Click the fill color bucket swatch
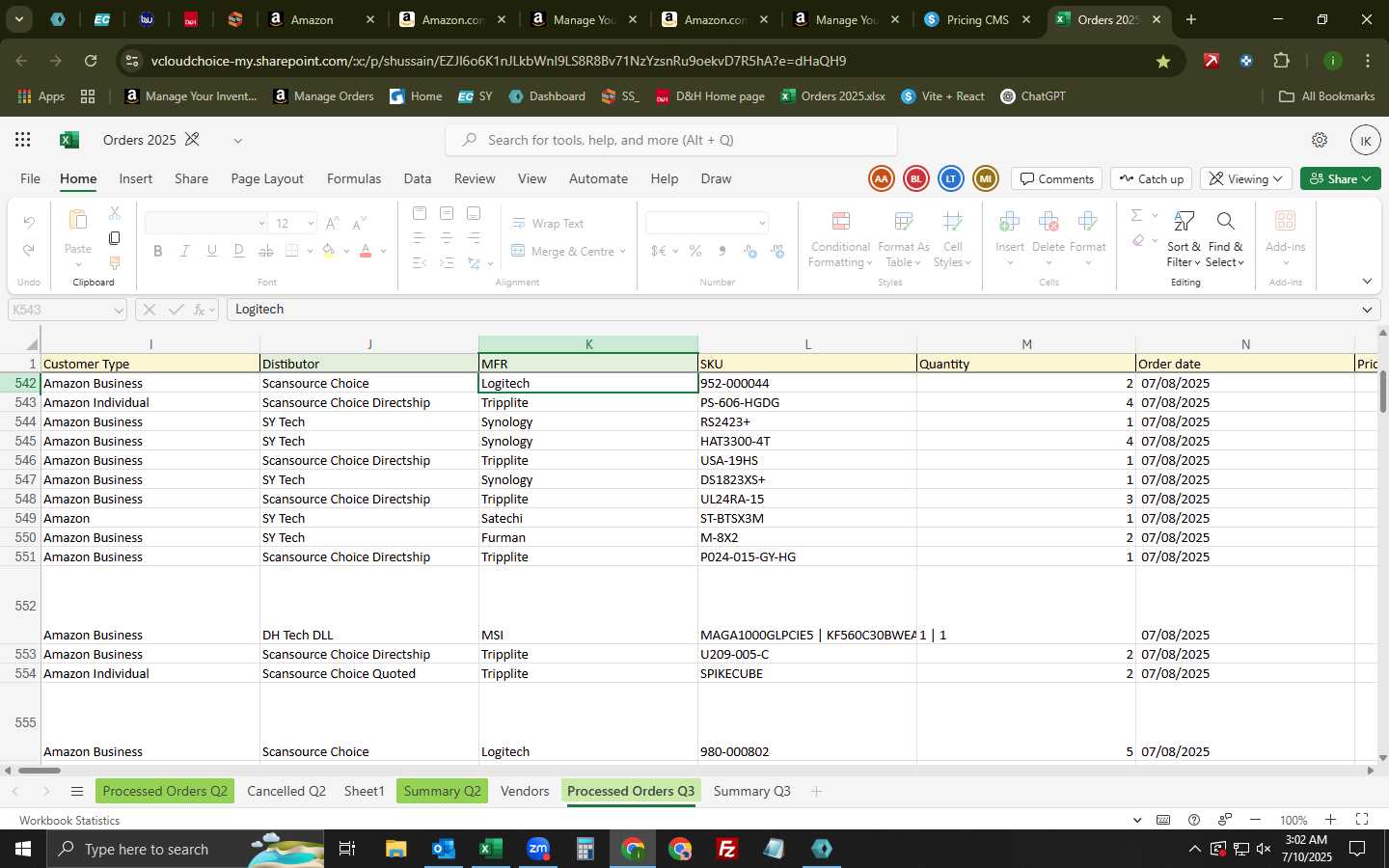The width and height of the screenshot is (1389, 868). (329, 251)
